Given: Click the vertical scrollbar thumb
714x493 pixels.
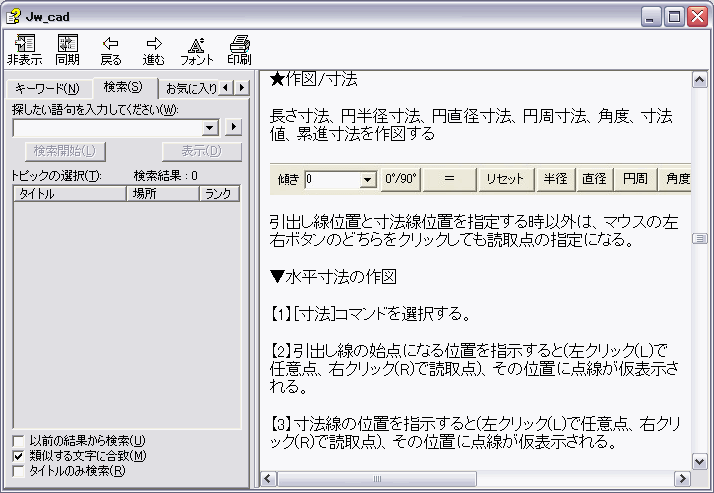Looking at the screenshot, I should pos(699,238).
